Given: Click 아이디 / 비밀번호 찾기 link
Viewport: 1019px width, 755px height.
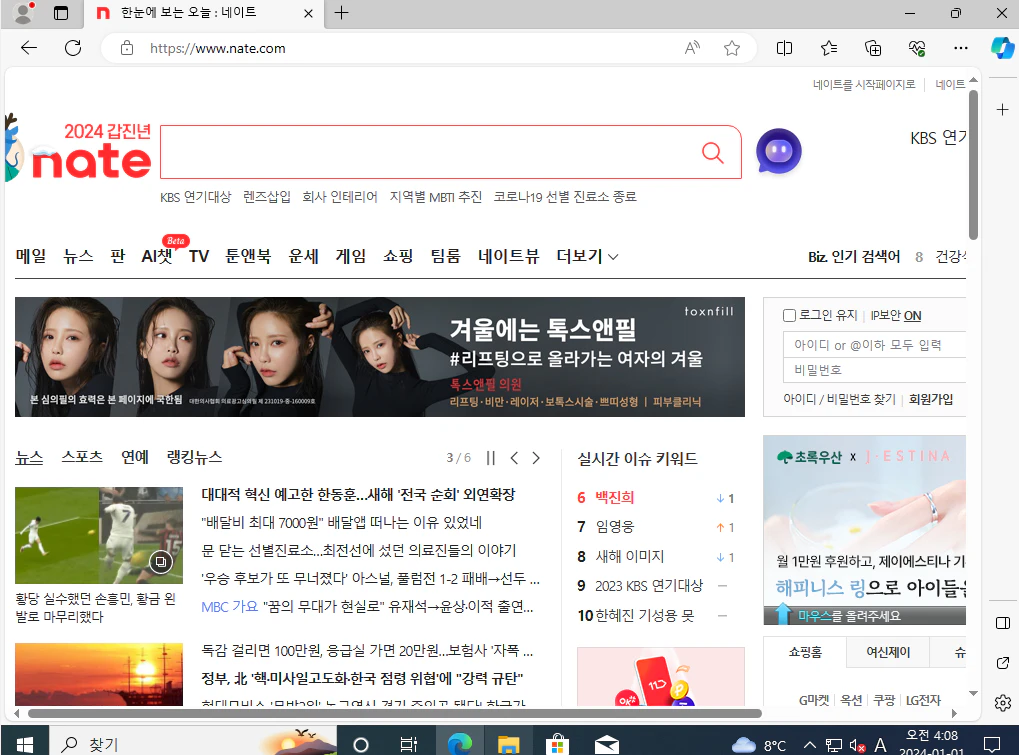Looking at the screenshot, I should click(x=839, y=400).
